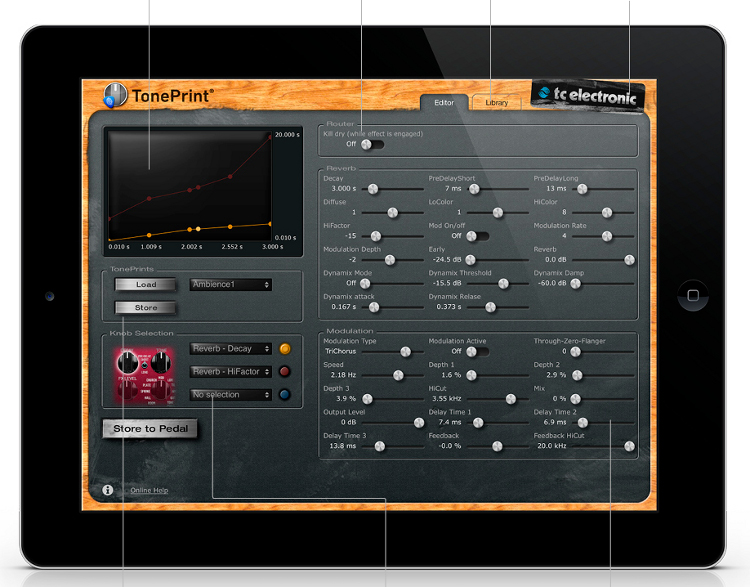Screen dimensions: 750x587
Task: Open the No selection knob dropdown
Action: [231, 395]
